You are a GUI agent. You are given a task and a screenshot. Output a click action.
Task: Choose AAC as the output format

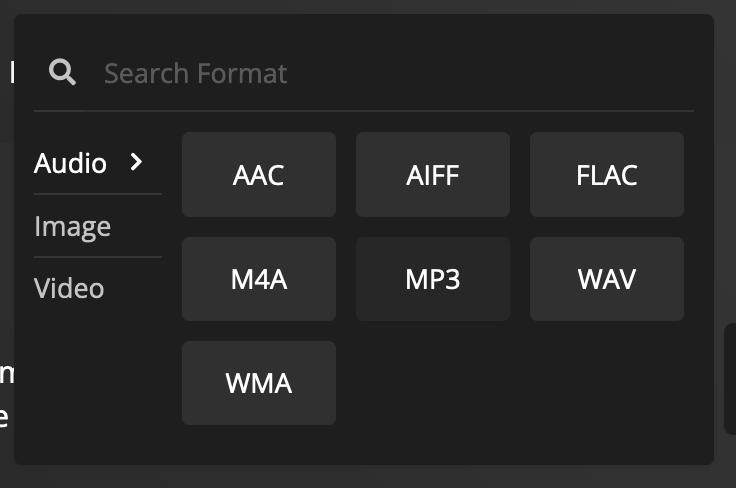point(259,175)
